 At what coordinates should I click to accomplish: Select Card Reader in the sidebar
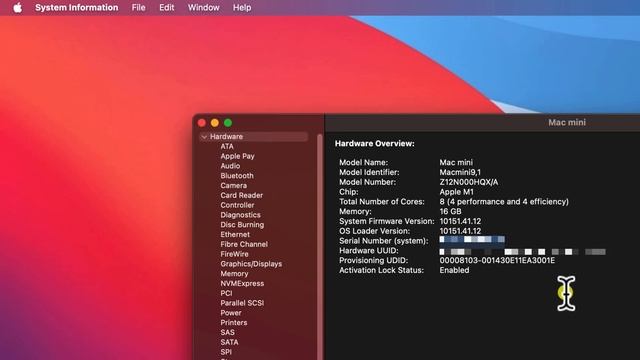click(x=242, y=195)
